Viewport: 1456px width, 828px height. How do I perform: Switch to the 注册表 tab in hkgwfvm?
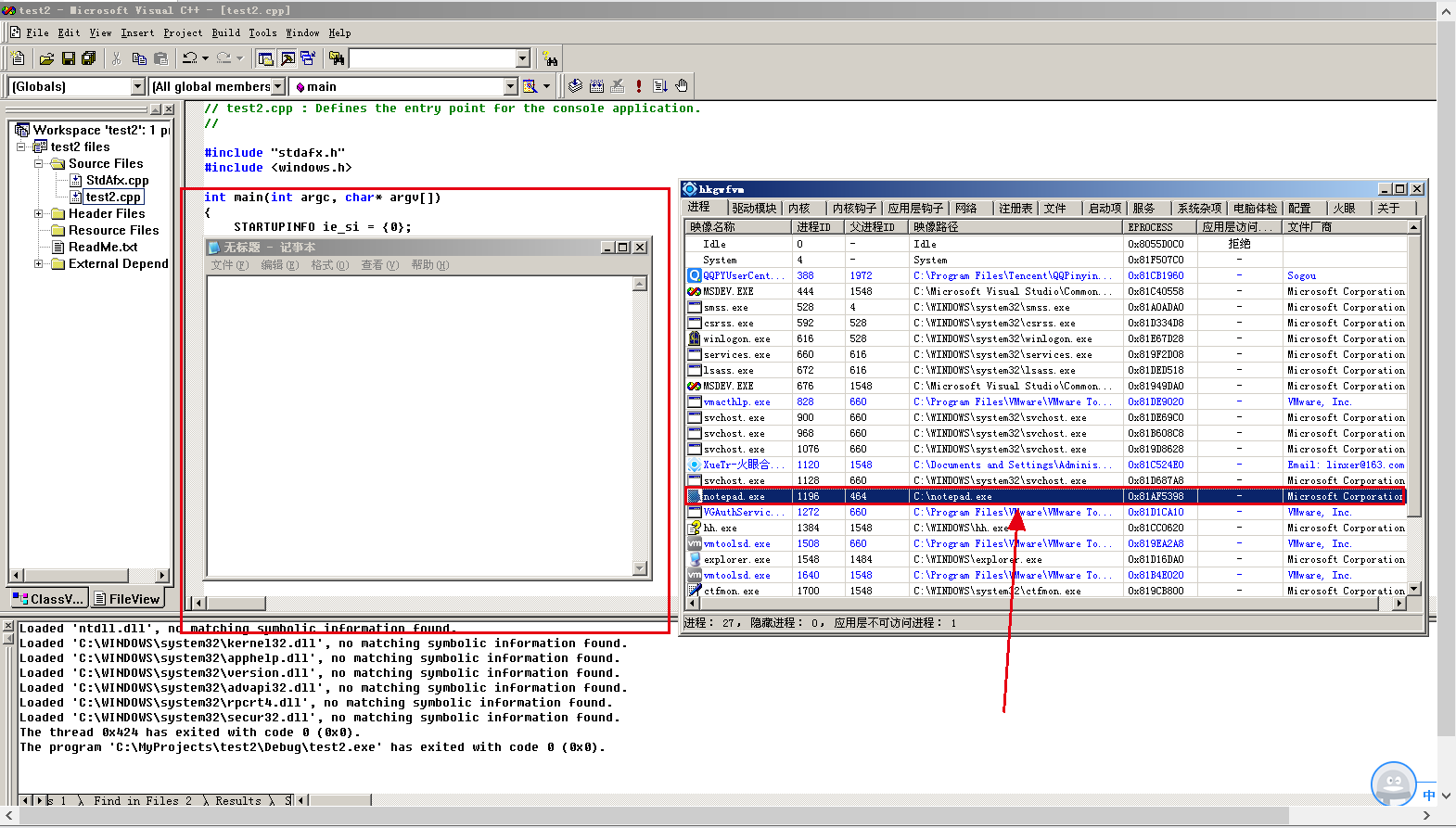[x=1015, y=209]
